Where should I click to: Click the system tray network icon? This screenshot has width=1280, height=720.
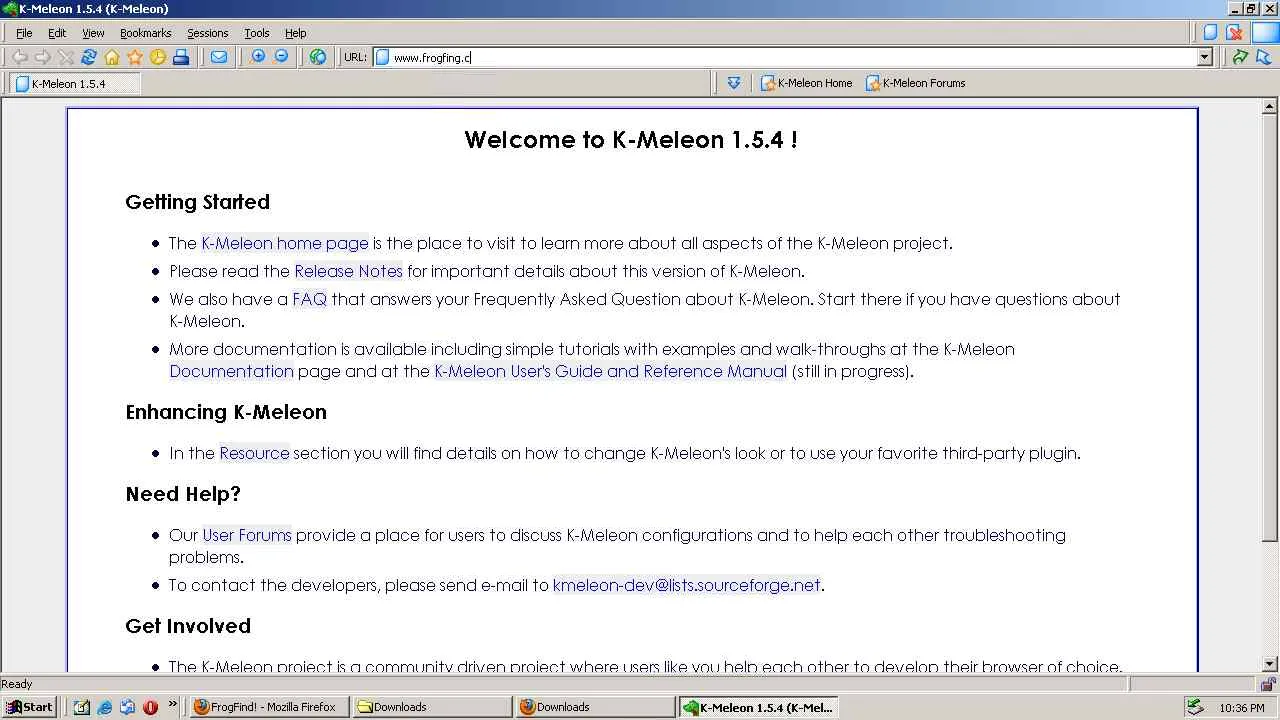(1194, 707)
